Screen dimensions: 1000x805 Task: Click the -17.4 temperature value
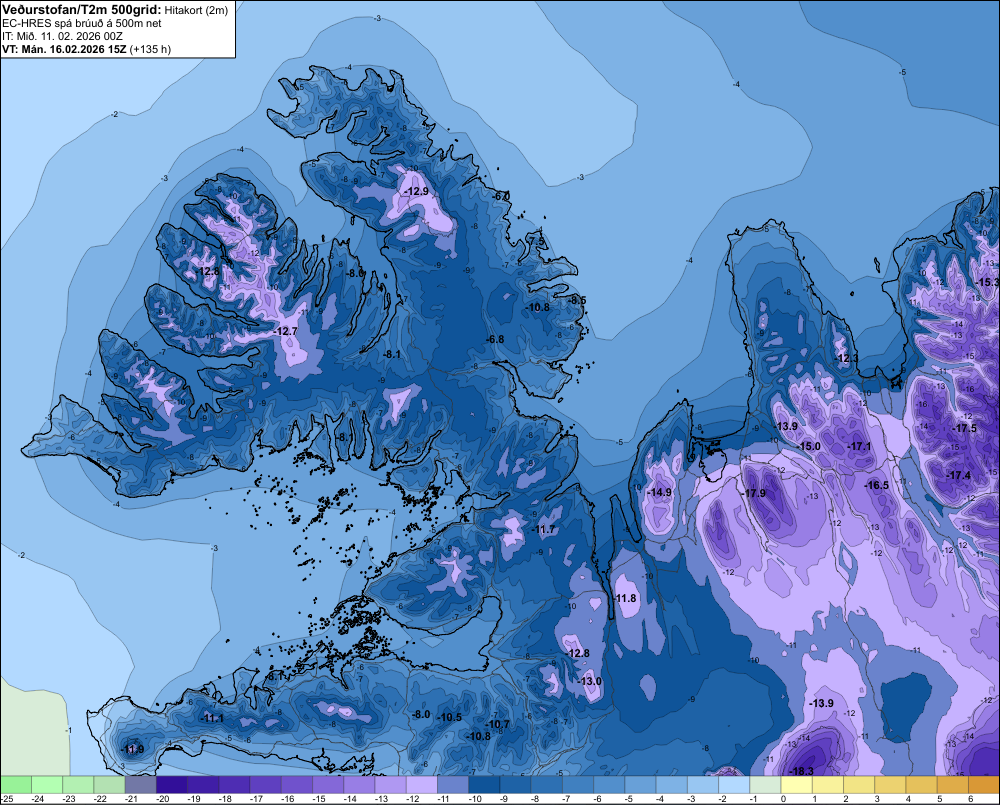click(959, 475)
